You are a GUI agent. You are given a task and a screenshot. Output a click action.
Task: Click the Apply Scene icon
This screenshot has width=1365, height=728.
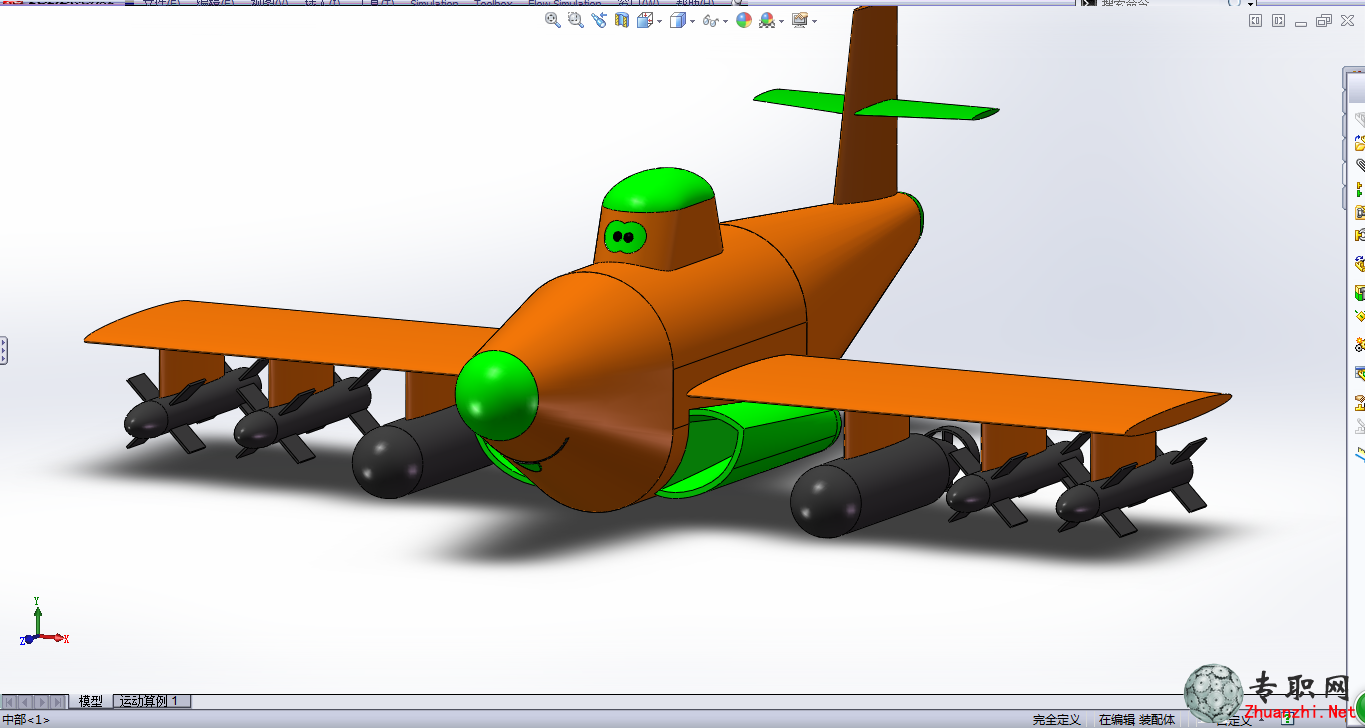pyautogui.click(x=767, y=20)
